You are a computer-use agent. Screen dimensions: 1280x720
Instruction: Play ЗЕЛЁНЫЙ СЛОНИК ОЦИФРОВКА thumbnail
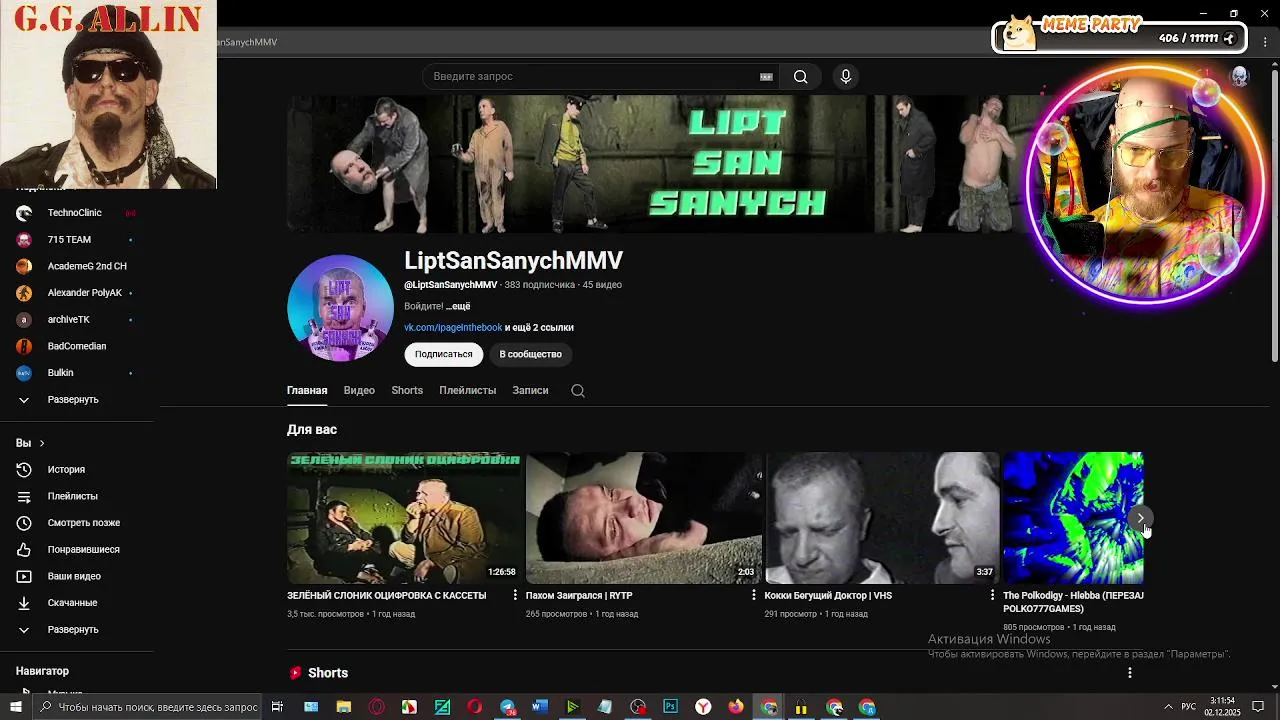pyautogui.click(x=404, y=518)
